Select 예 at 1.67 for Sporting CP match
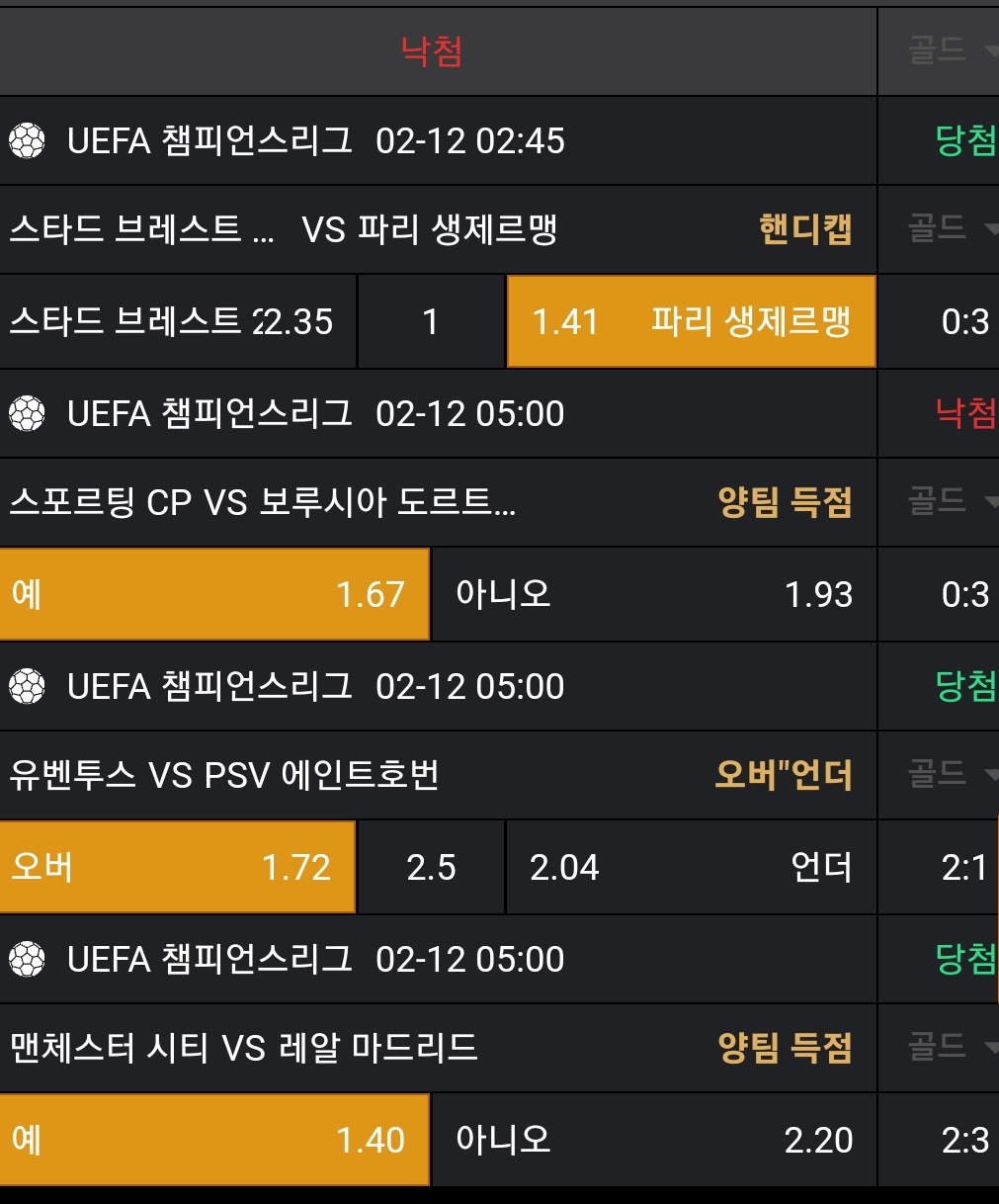 pos(214,594)
